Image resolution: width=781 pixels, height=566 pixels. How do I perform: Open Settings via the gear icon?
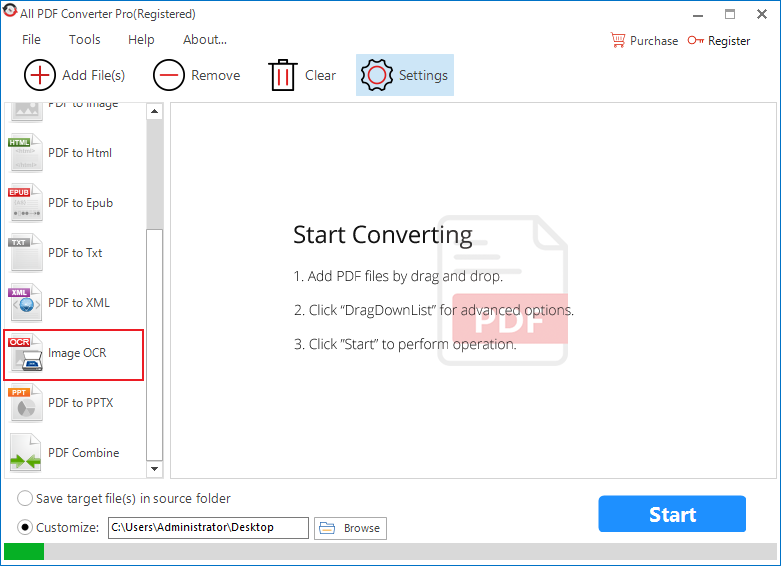click(377, 75)
